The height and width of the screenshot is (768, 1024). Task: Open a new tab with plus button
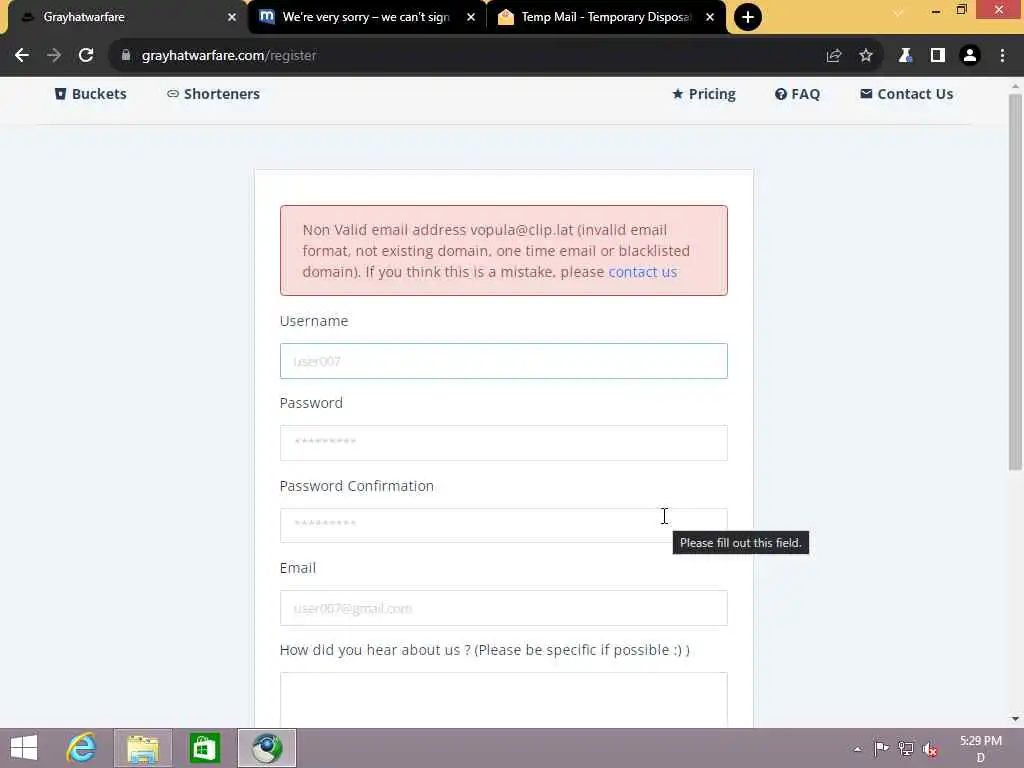click(x=748, y=17)
